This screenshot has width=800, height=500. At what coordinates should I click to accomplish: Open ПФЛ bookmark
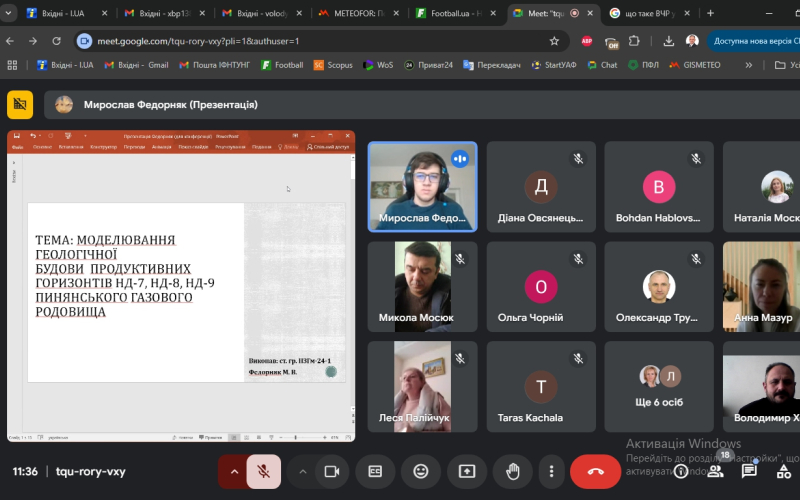[x=643, y=65]
